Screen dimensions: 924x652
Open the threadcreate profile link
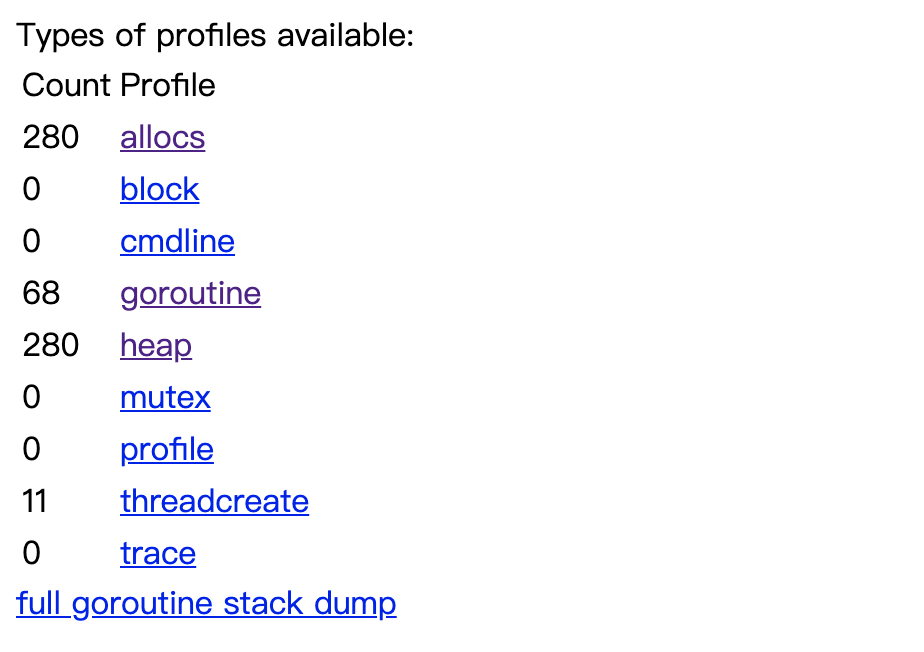coord(214,501)
